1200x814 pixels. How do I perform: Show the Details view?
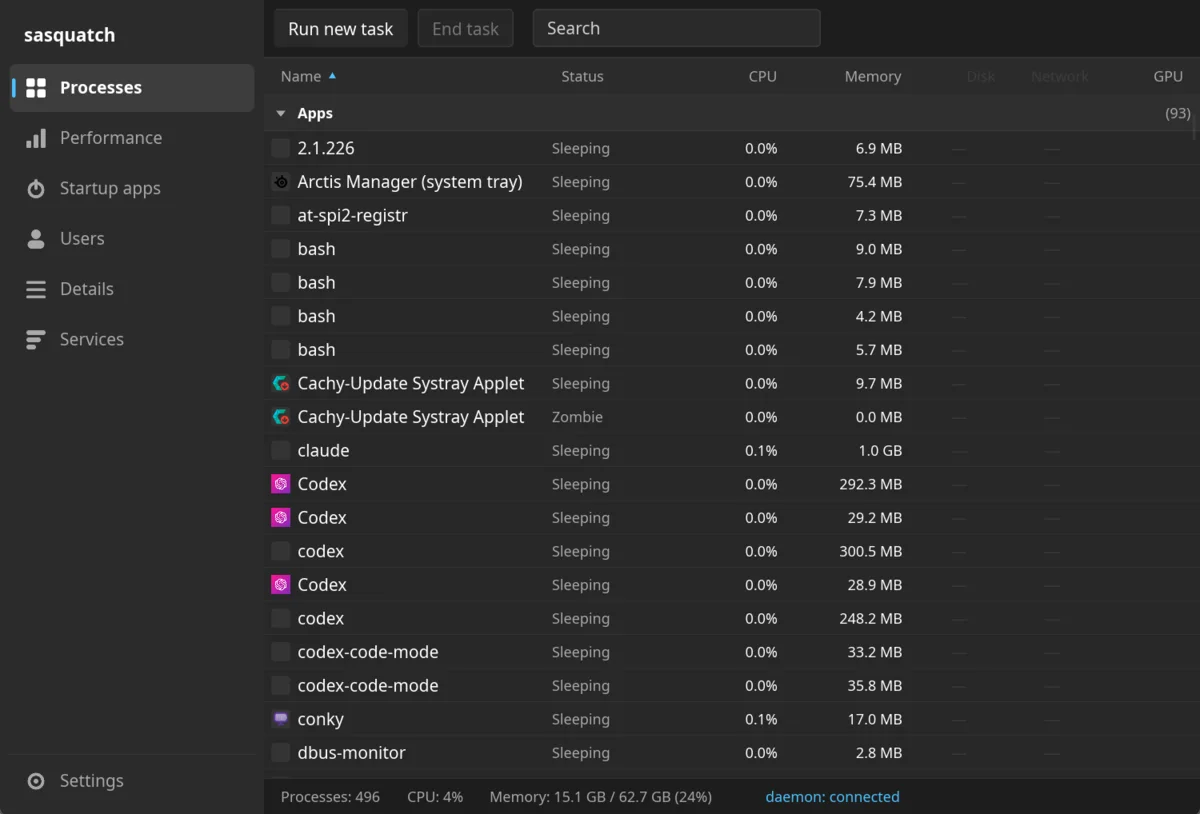point(132,289)
